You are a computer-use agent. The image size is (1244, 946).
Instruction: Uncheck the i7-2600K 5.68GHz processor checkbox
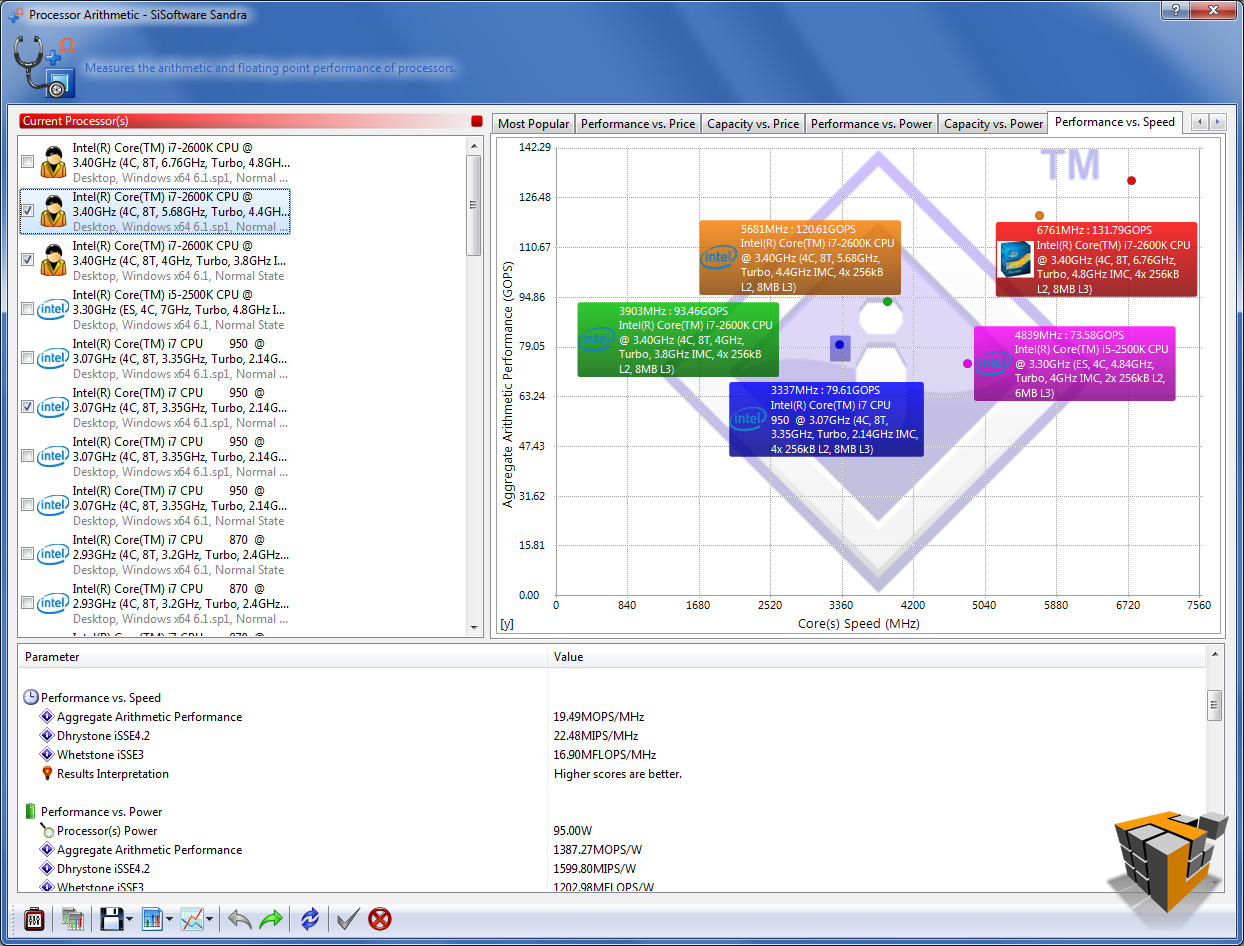28,211
